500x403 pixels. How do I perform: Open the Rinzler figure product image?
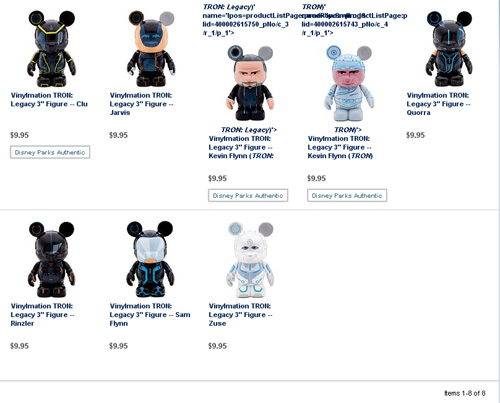[x=51, y=259]
